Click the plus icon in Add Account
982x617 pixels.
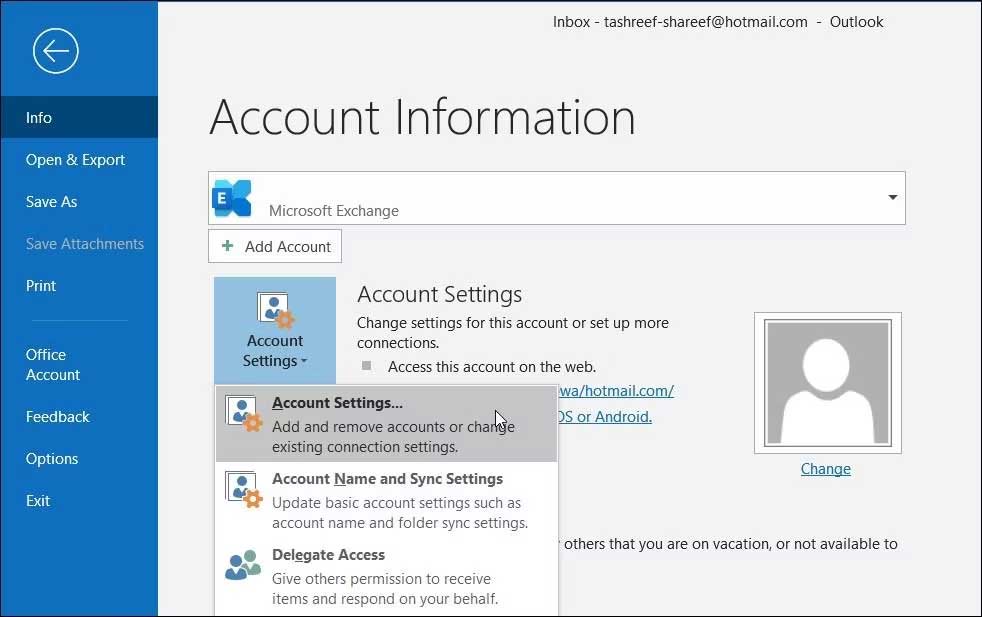tap(228, 246)
